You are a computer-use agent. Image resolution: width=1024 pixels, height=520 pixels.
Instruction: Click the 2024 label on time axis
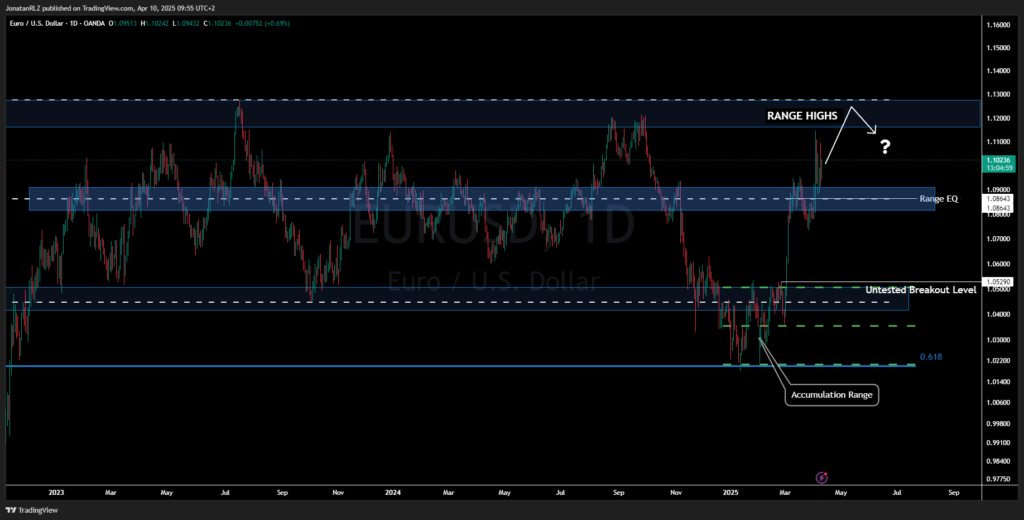point(392,491)
